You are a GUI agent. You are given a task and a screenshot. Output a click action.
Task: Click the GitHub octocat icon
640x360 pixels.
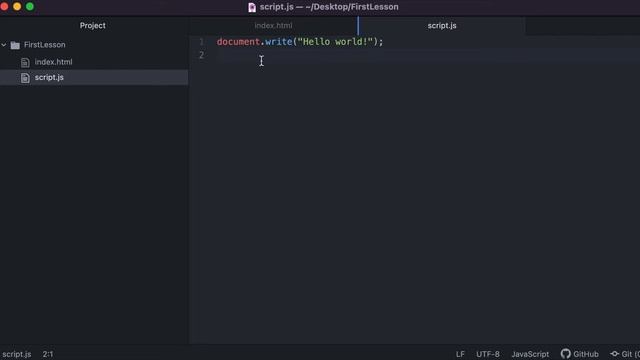(565, 354)
